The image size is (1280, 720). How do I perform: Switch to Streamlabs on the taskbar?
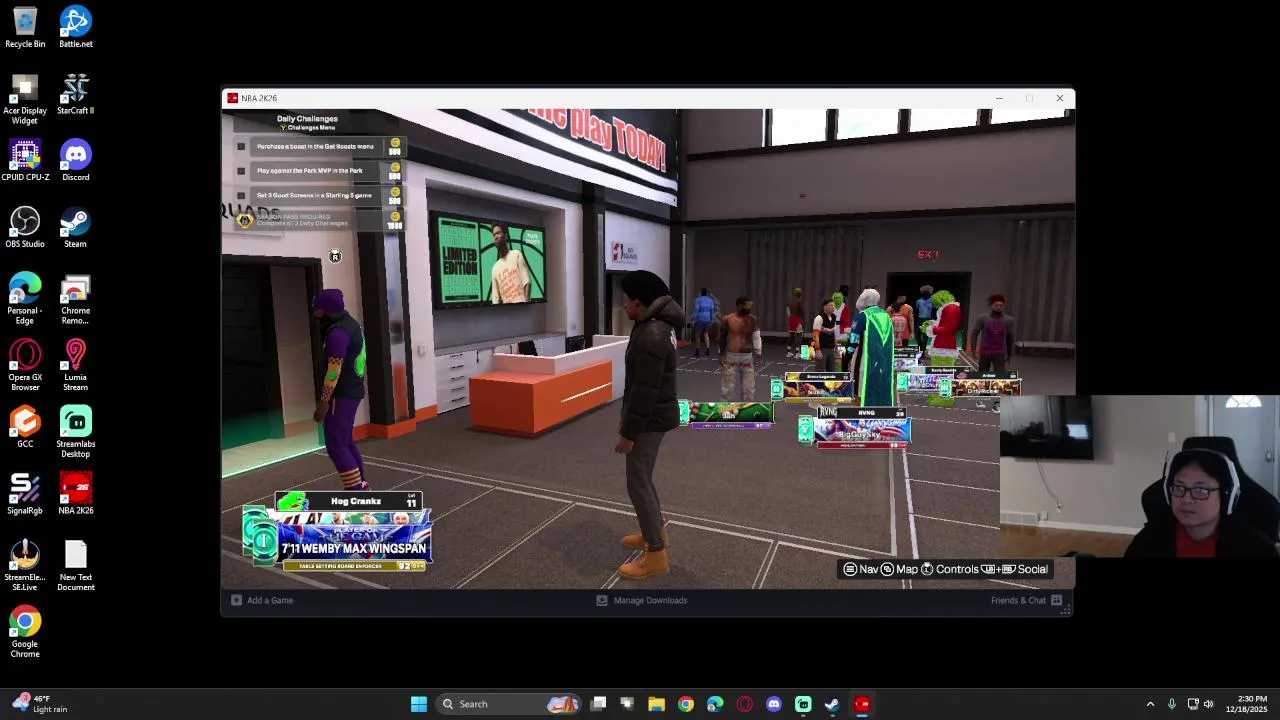(803, 704)
